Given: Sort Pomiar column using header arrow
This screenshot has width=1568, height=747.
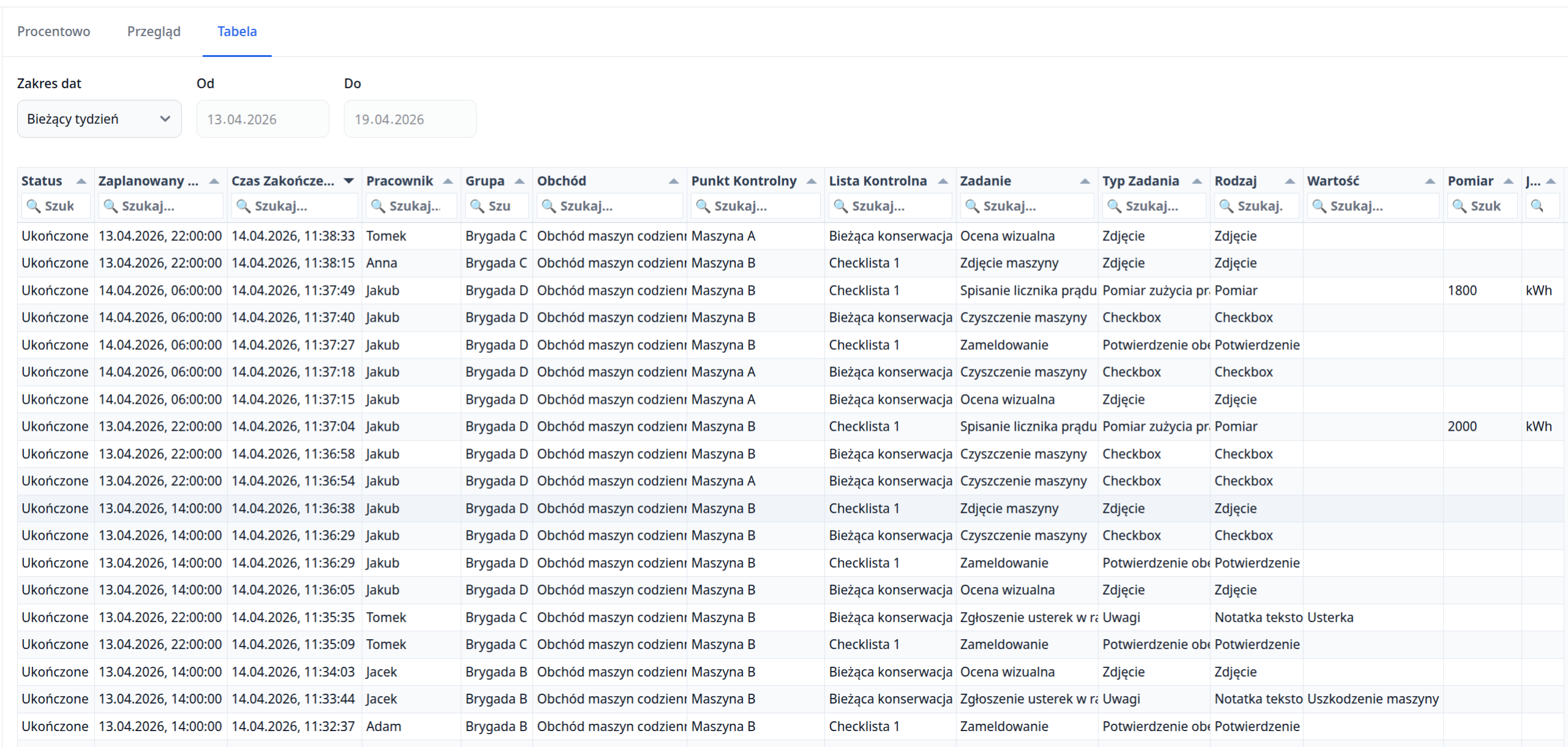Looking at the screenshot, I should point(1509,181).
